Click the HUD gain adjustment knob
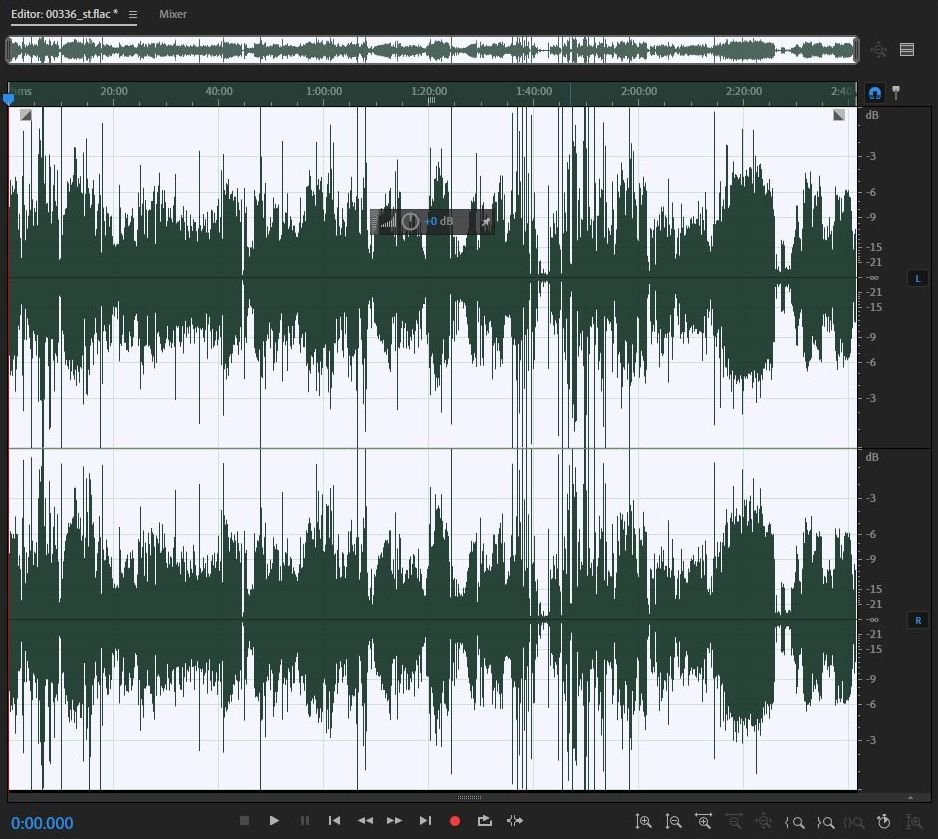This screenshot has height=839, width=938. (410, 221)
